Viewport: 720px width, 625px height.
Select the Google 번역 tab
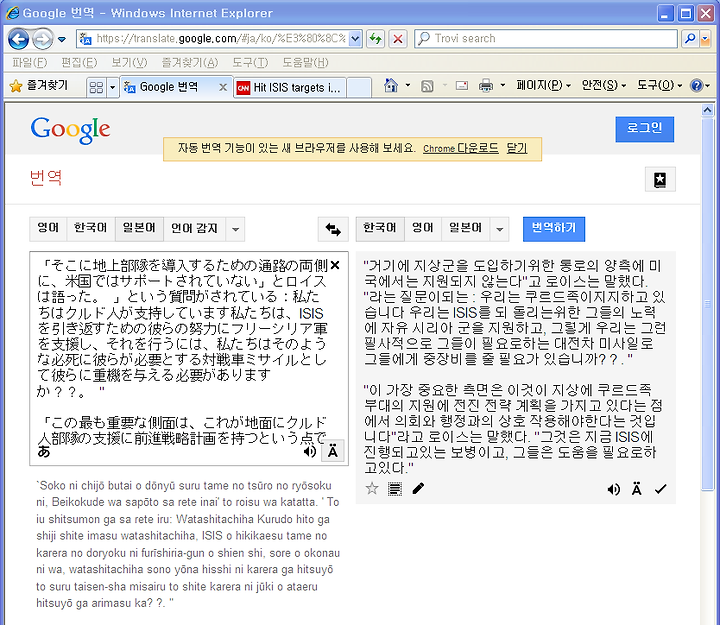pos(168,87)
